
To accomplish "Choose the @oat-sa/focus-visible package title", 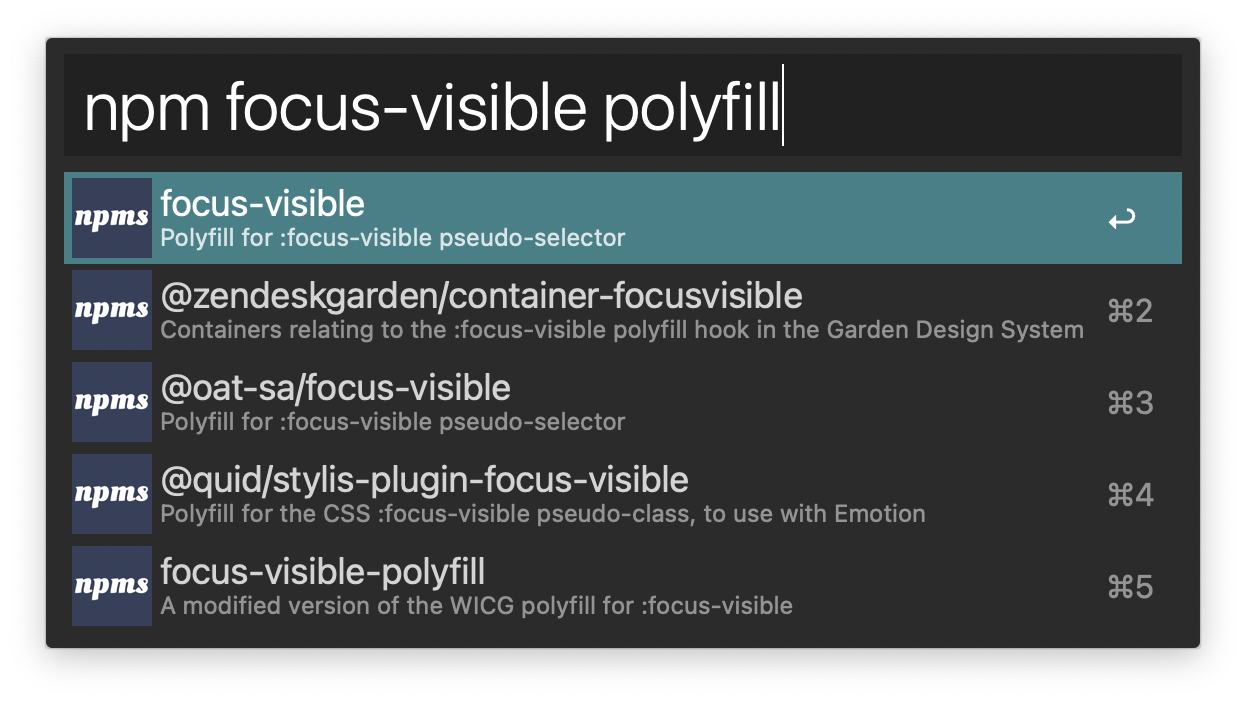I will tap(335, 388).
